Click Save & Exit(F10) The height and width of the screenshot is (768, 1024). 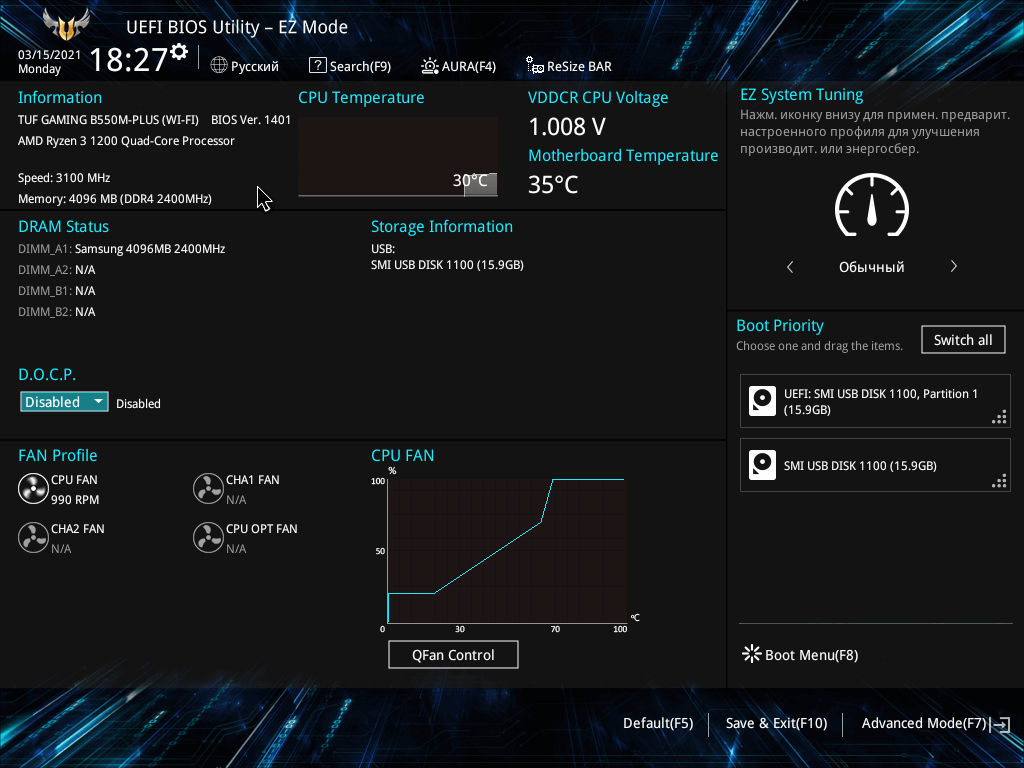coord(776,723)
